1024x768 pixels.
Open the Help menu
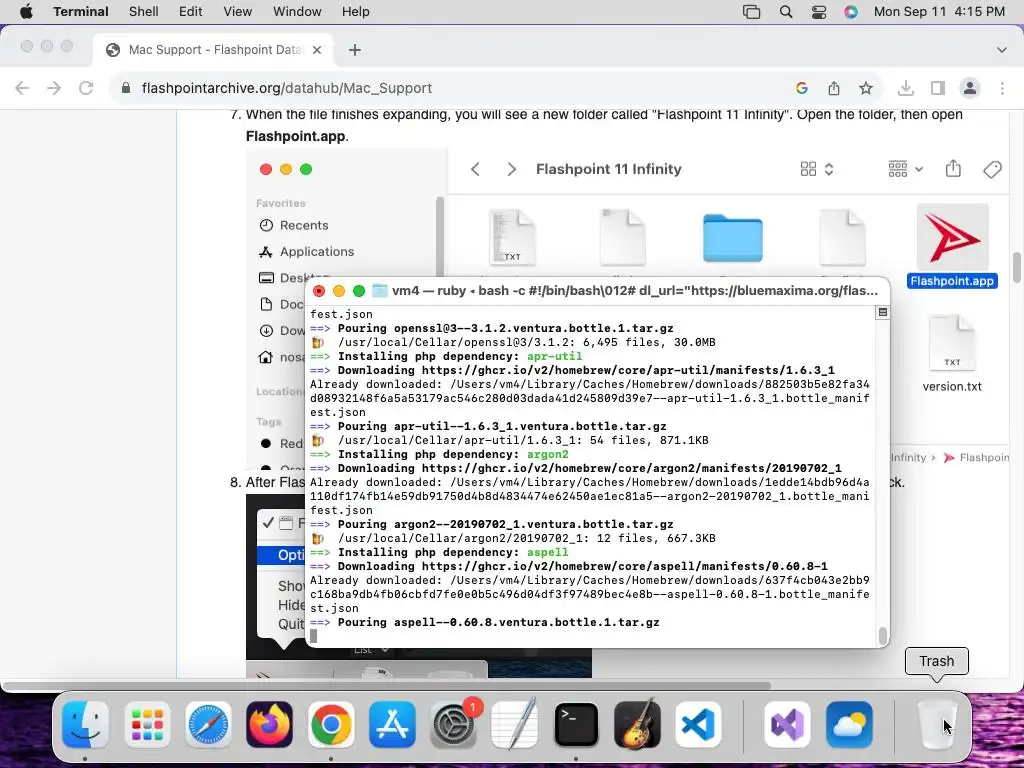[355, 12]
